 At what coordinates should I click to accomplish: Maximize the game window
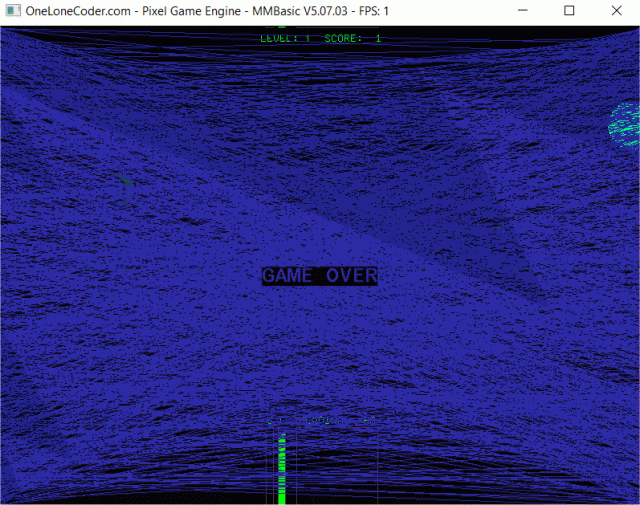click(569, 11)
